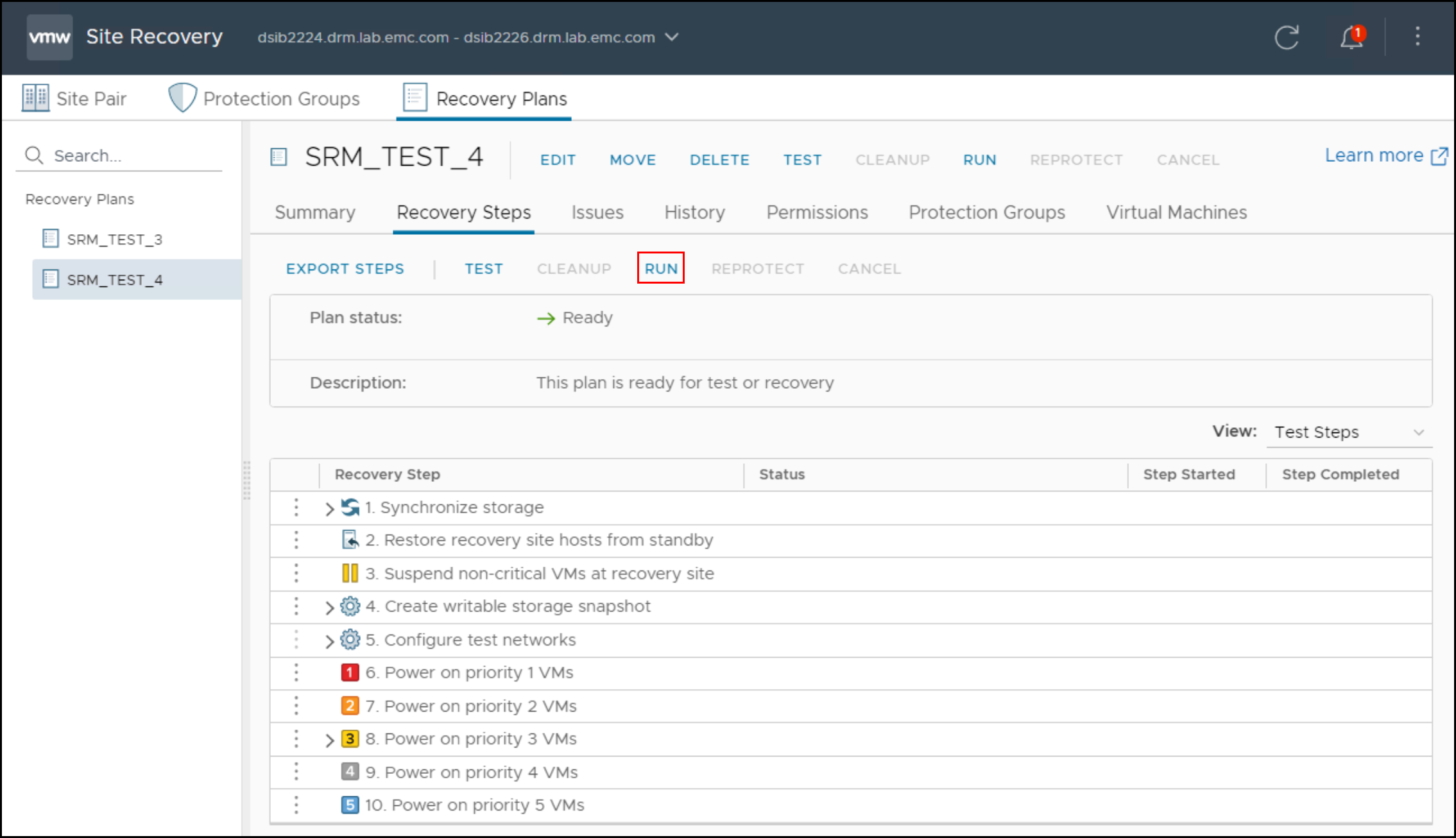This screenshot has height=838, width=1456.
Task: Open the Permissions tab
Action: tap(817, 212)
